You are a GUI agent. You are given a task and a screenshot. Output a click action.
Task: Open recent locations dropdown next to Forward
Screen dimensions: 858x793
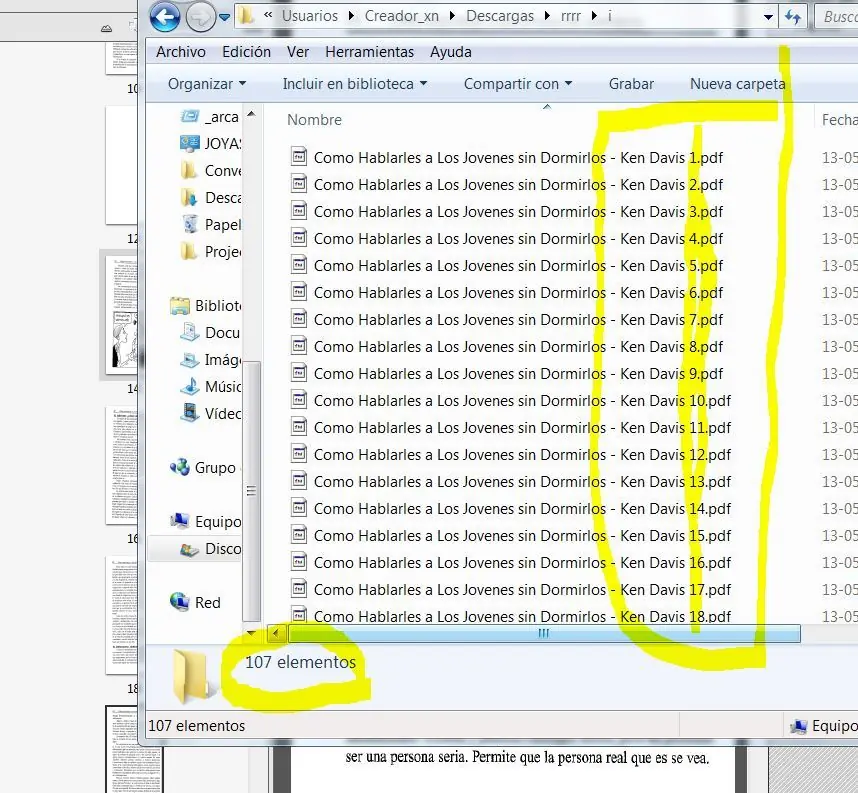(224, 18)
